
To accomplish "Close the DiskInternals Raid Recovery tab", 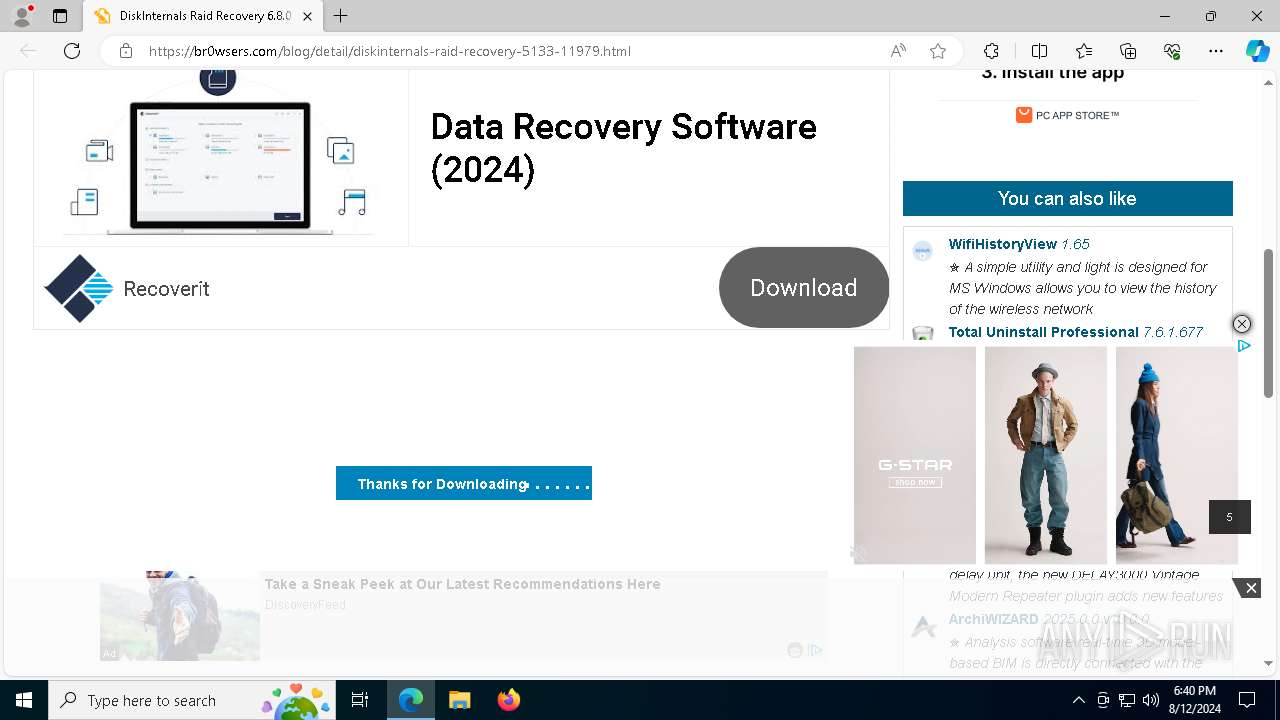I will pos(307,16).
